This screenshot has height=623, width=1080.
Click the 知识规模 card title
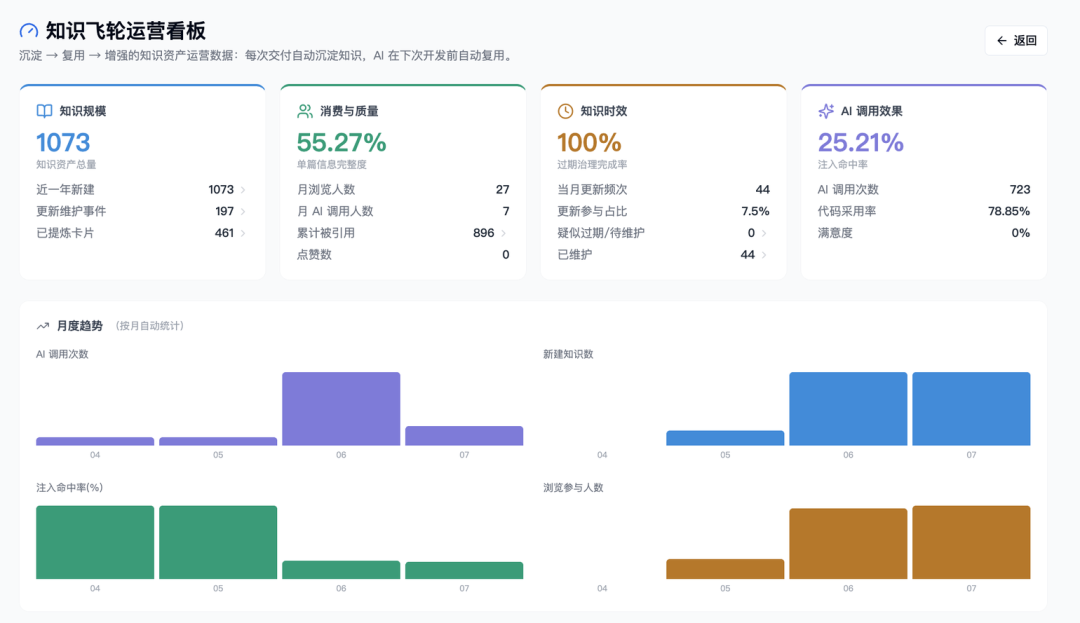[83, 111]
